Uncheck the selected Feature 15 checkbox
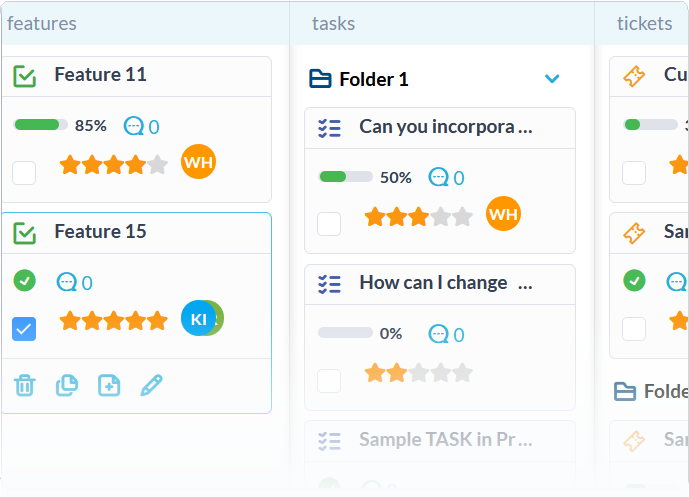The height and width of the screenshot is (497, 689). (24, 329)
